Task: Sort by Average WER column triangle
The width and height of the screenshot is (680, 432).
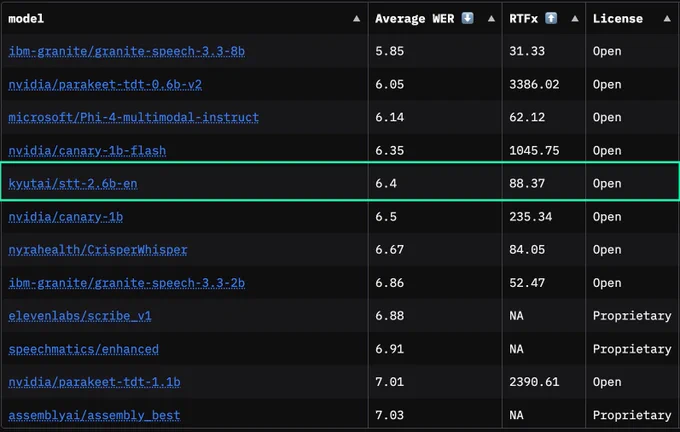Action: pyautogui.click(x=491, y=19)
